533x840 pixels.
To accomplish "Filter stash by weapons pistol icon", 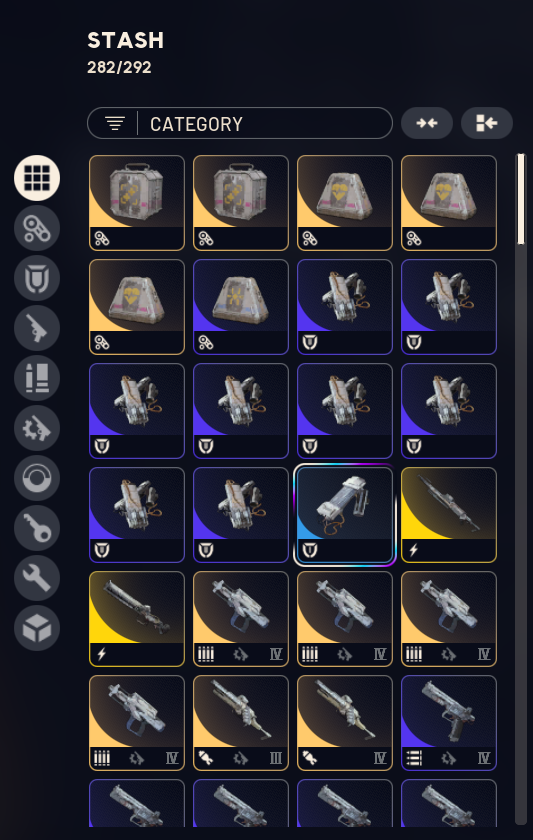I will pyautogui.click(x=37, y=328).
